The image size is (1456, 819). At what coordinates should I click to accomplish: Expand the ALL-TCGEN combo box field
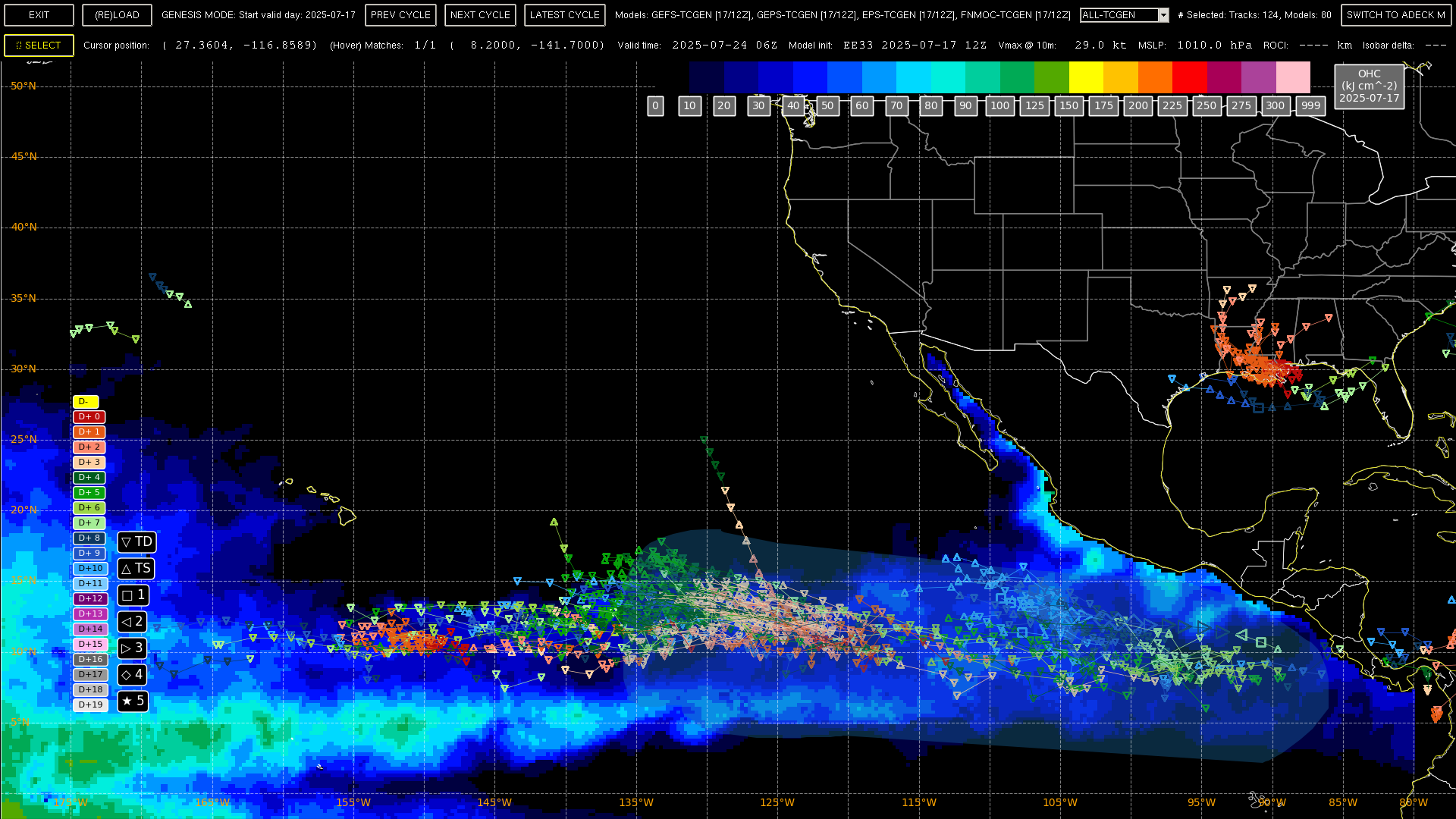[1119, 15]
